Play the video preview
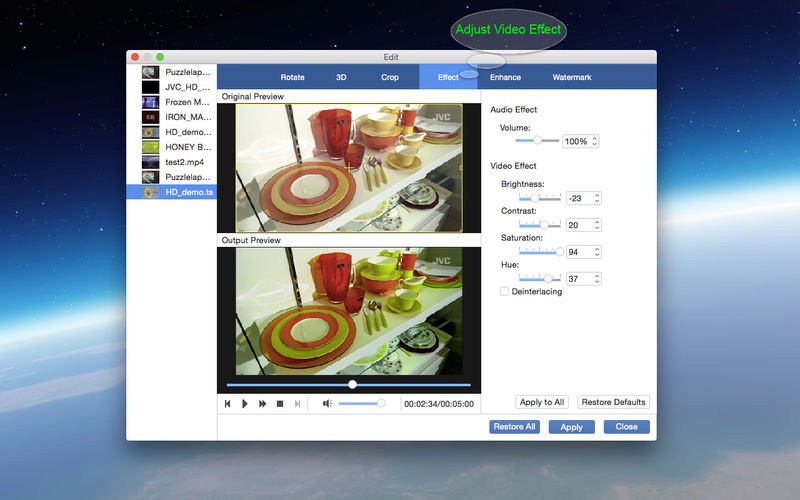This screenshot has height=500, width=800. [245, 404]
